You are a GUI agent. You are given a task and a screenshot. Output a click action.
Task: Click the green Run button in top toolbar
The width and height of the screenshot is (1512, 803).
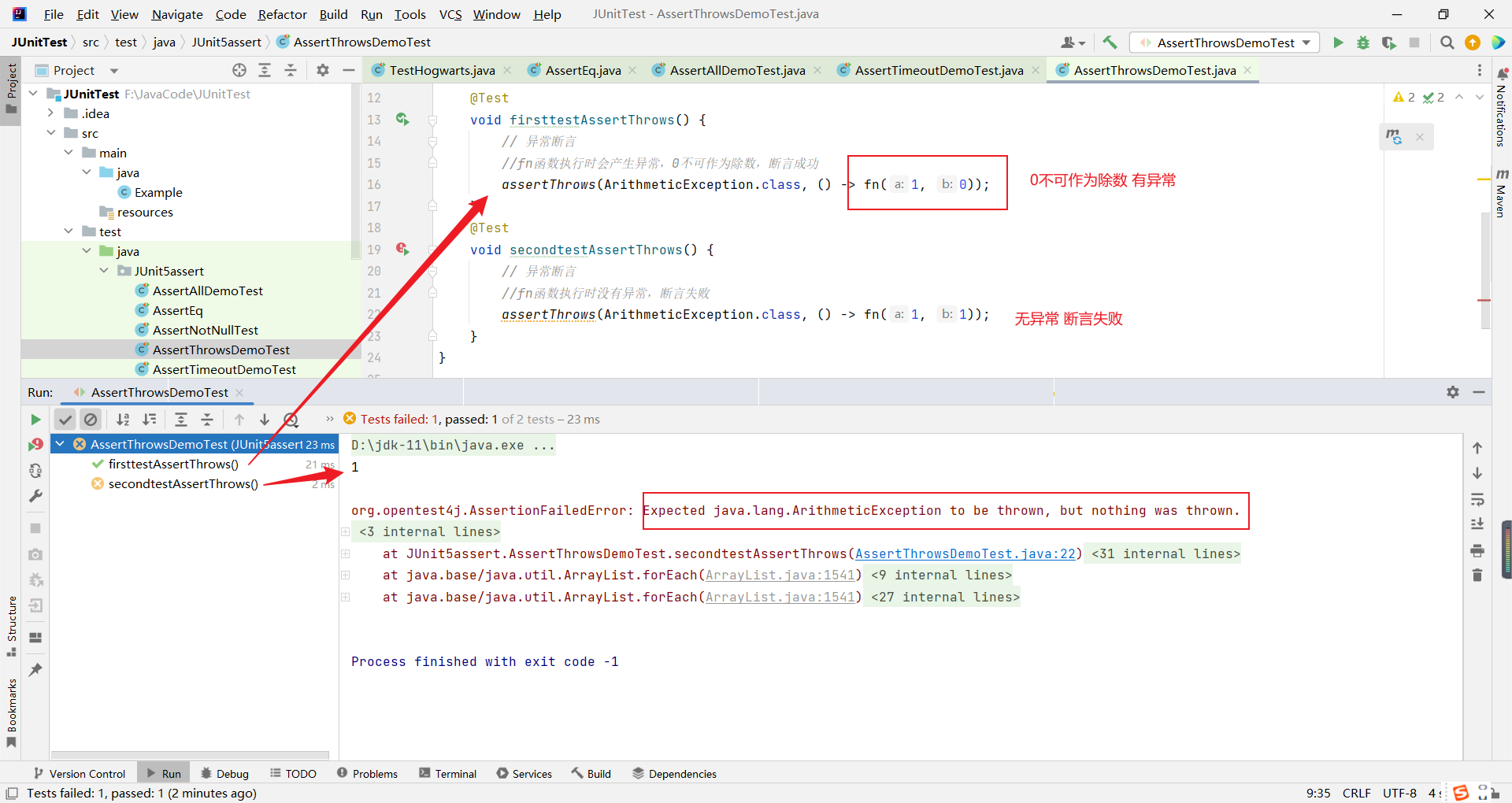1338,43
